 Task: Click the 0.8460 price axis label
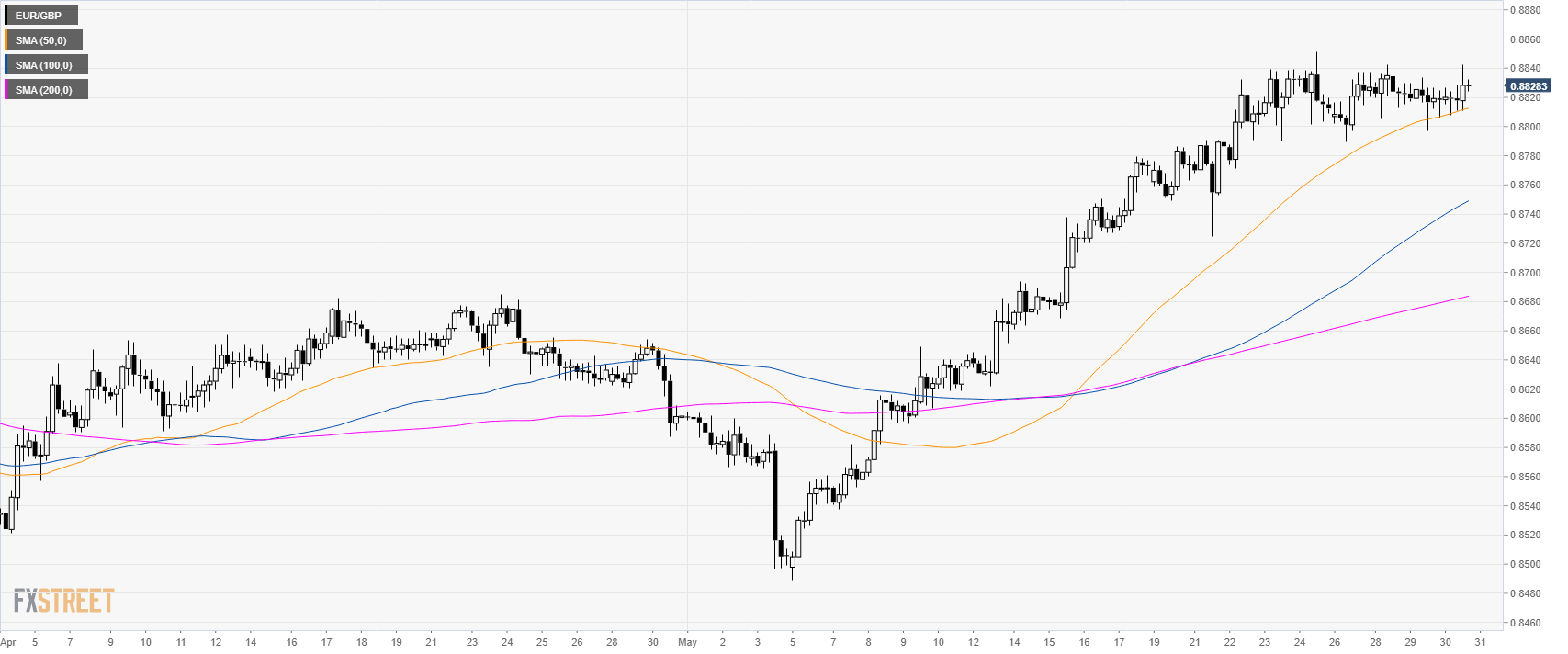[x=1526, y=623]
